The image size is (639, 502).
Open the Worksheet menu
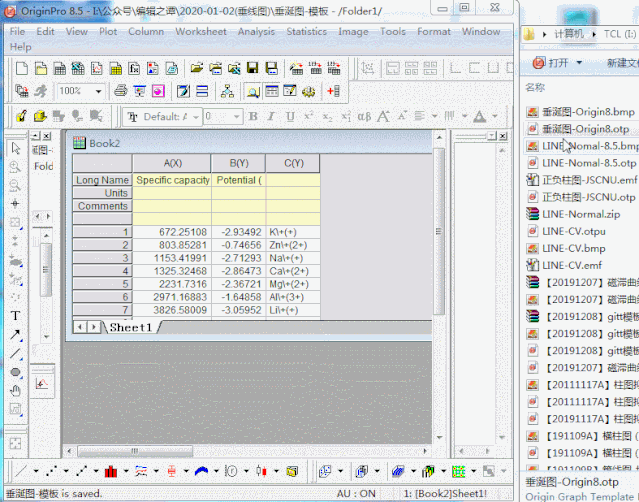pyautogui.click(x=200, y=31)
